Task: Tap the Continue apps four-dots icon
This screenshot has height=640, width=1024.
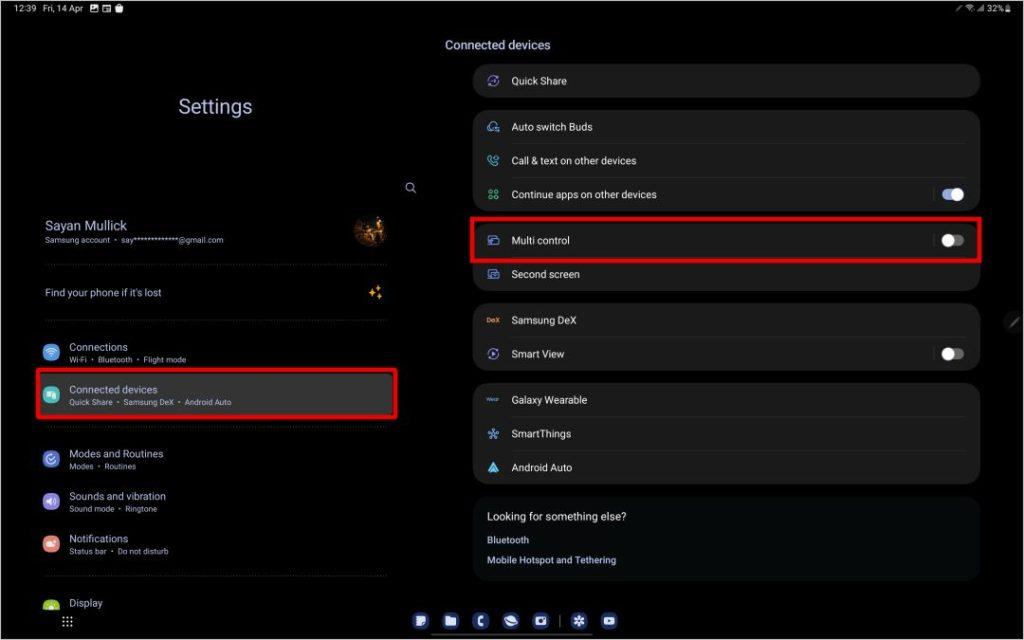Action: [493, 195]
